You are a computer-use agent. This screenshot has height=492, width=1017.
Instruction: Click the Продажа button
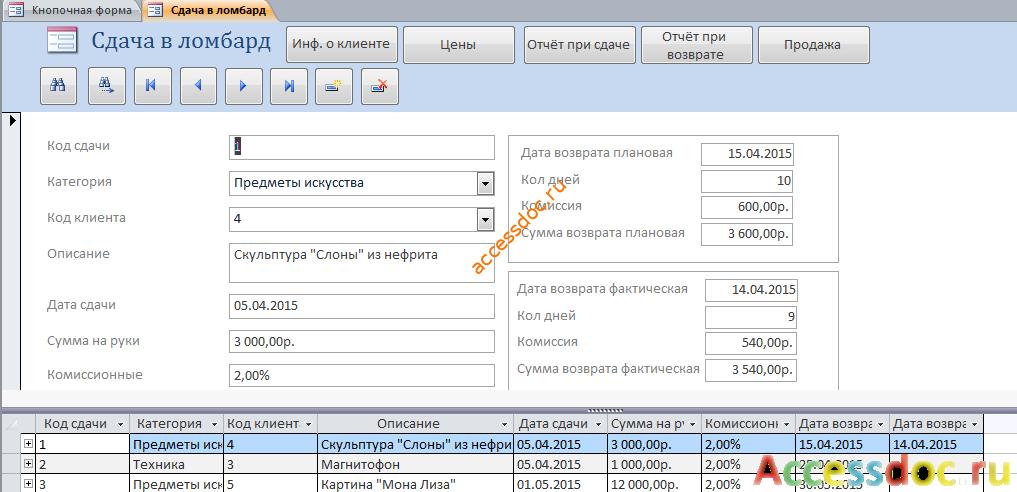pos(813,45)
